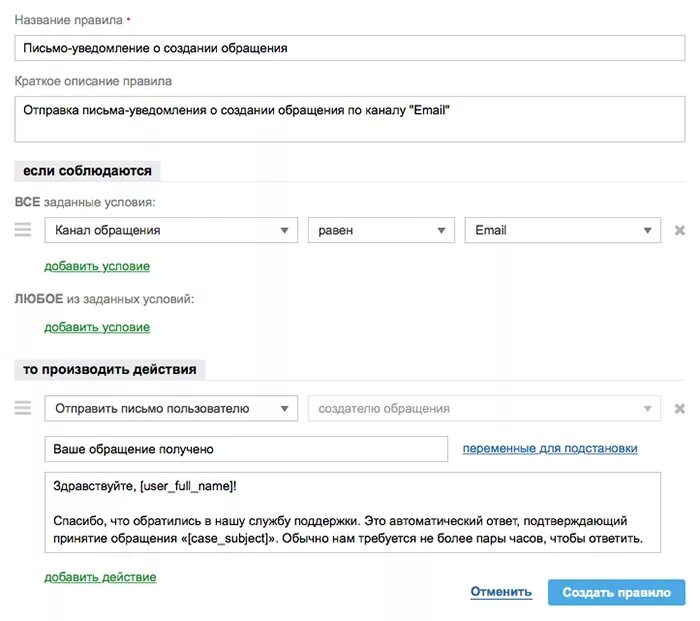This screenshot has width=700, height=621.
Task: Remove the Канал обращения condition row
Action: [x=679, y=230]
